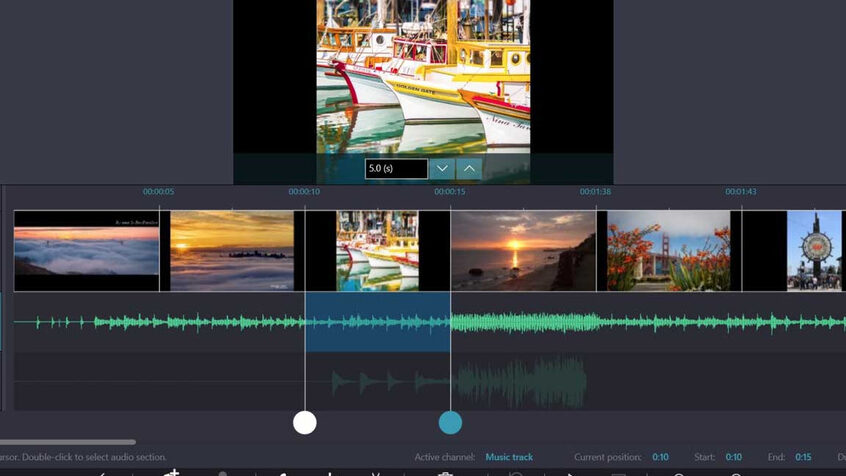Click the horizontal timeline scrollbar

(x=67, y=442)
